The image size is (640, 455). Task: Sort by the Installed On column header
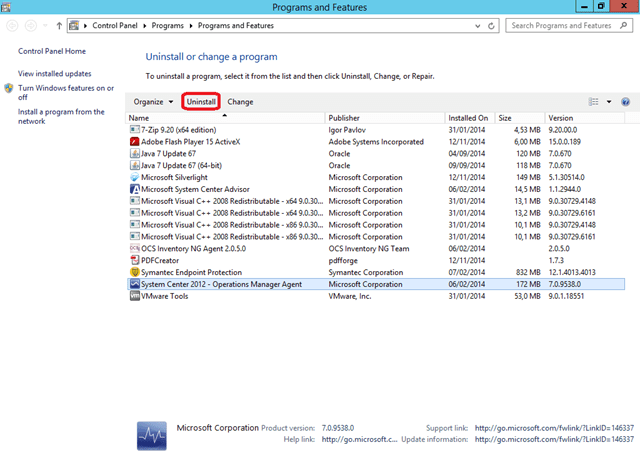click(x=470, y=118)
